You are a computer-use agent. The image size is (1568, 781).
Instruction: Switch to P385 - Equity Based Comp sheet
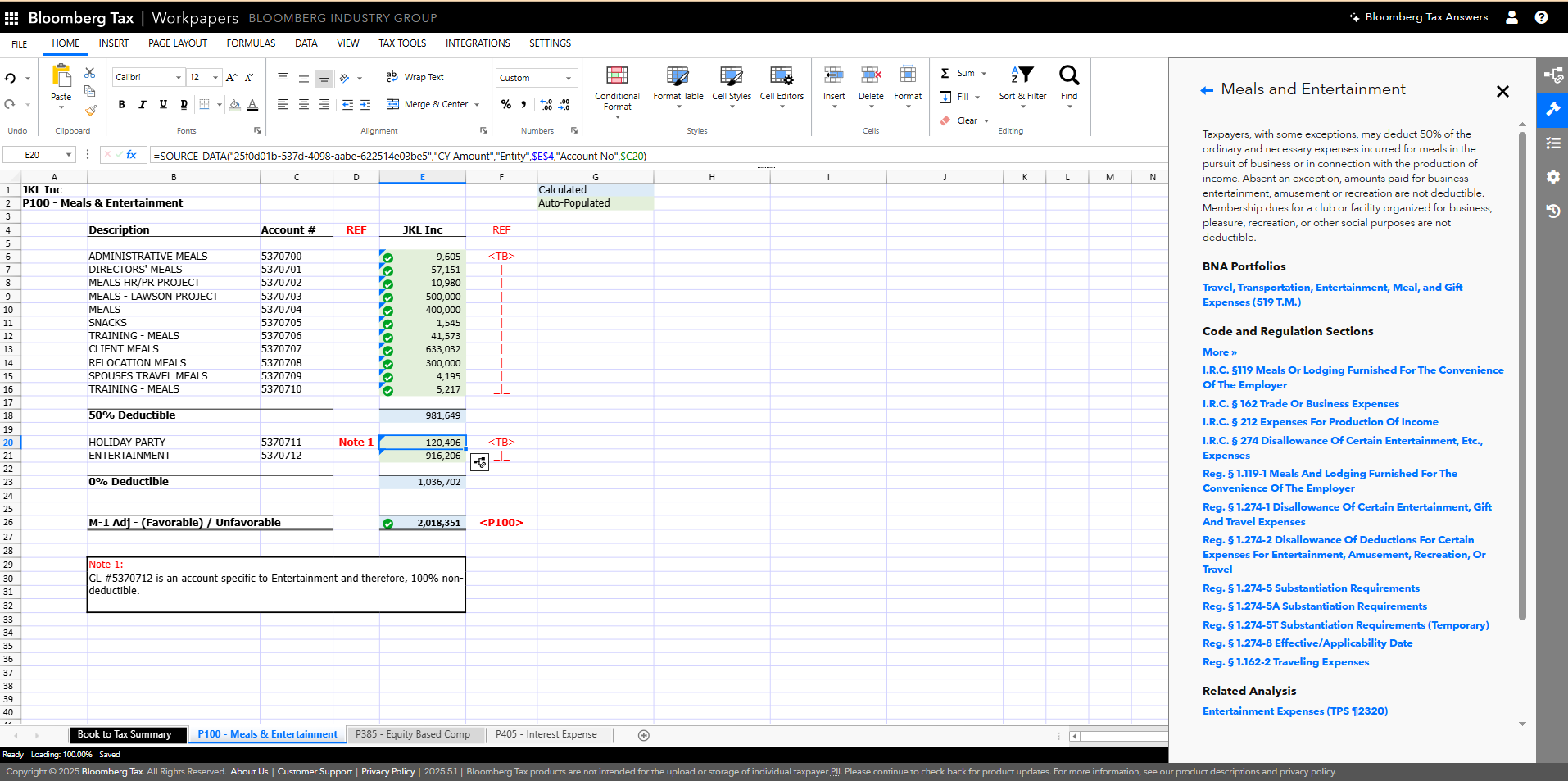pos(413,734)
